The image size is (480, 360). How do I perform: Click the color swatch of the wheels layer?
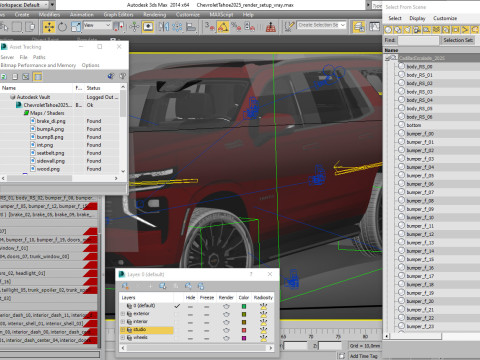(244, 338)
